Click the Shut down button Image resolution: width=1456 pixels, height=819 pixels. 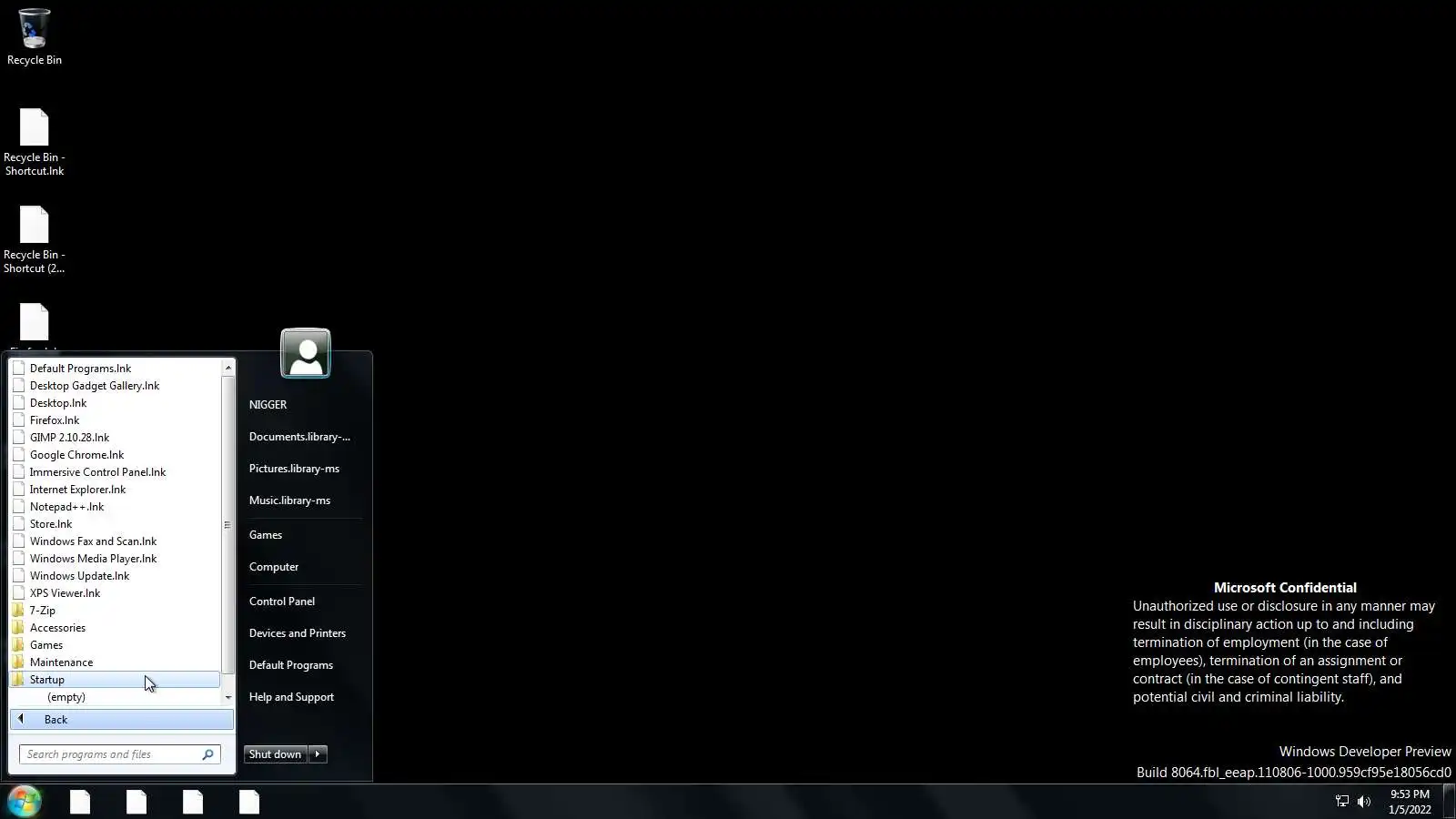(276, 754)
